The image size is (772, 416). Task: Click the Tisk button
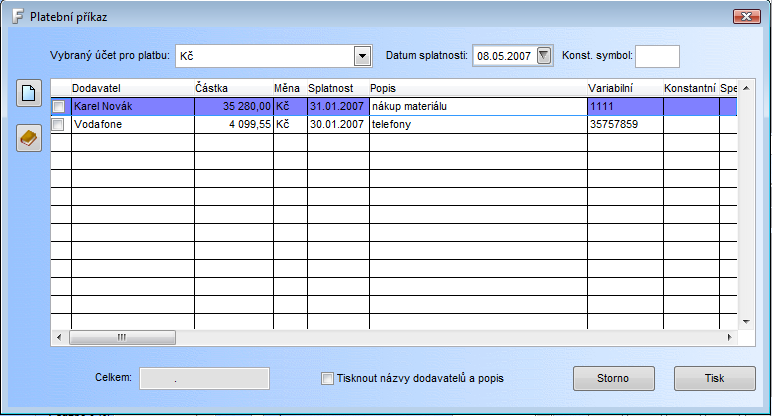714,378
